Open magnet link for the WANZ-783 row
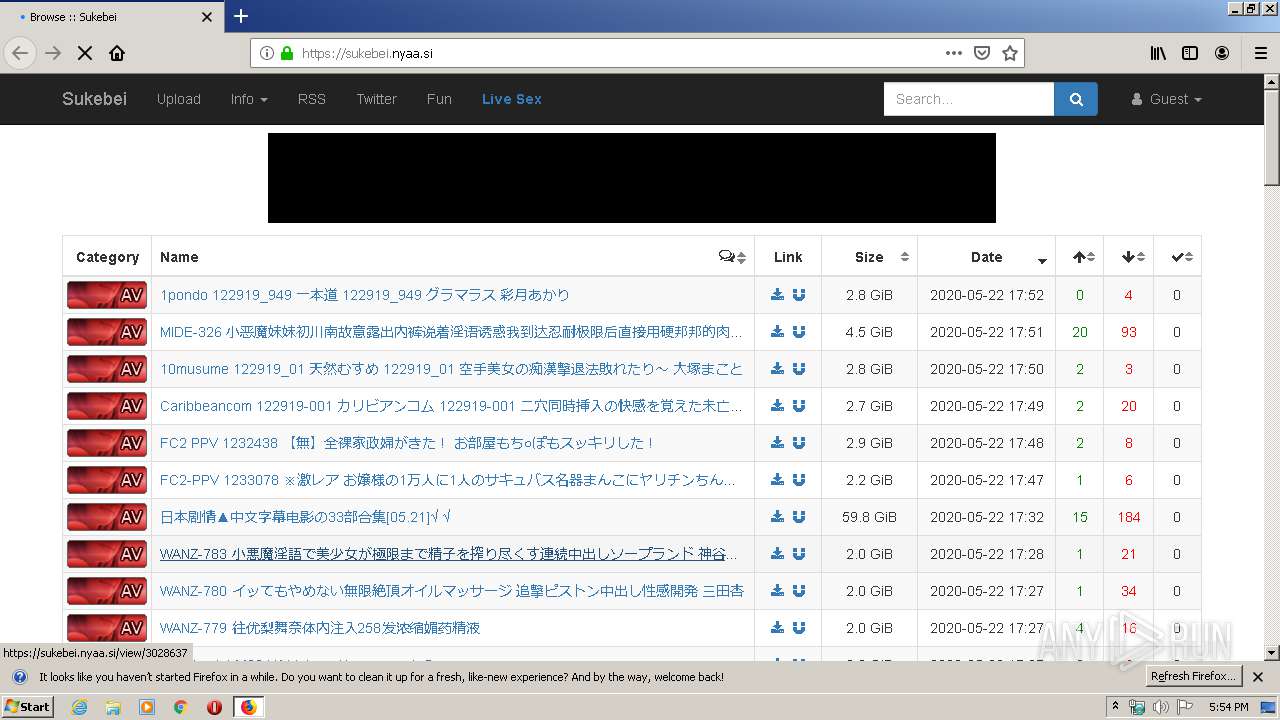Viewport: 1280px width, 720px height. [x=799, y=554]
